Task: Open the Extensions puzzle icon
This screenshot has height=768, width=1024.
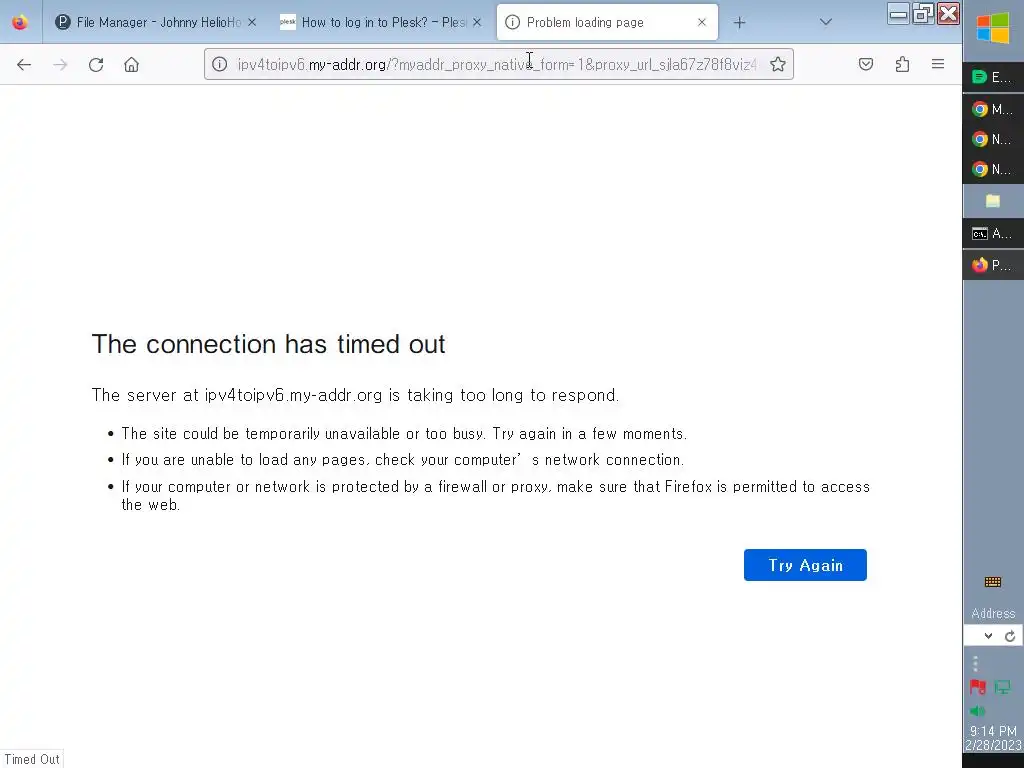Action: [x=903, y=64]
